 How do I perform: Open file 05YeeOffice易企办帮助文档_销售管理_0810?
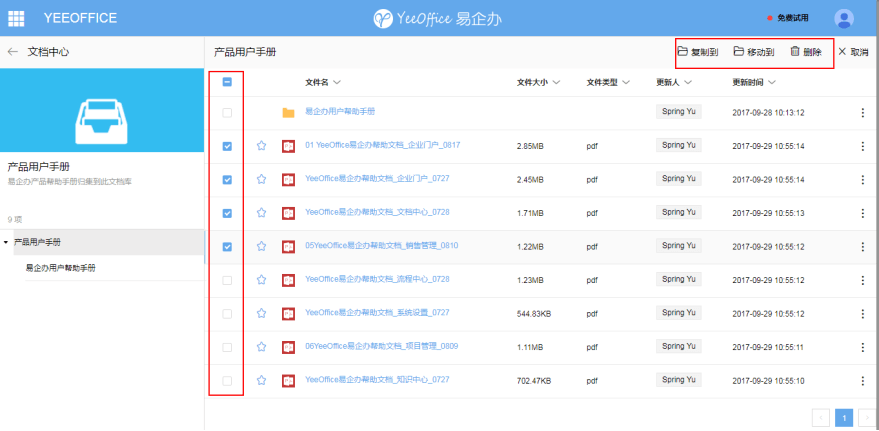(x=381, y=245)
